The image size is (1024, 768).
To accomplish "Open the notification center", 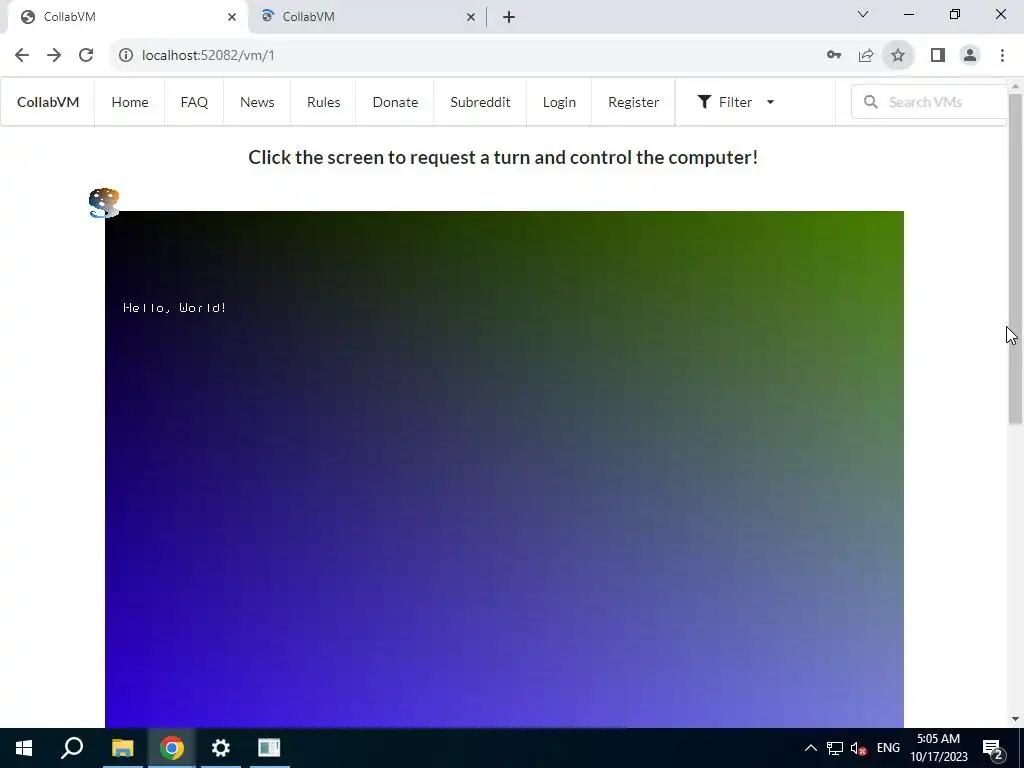I will click(993, 748).
